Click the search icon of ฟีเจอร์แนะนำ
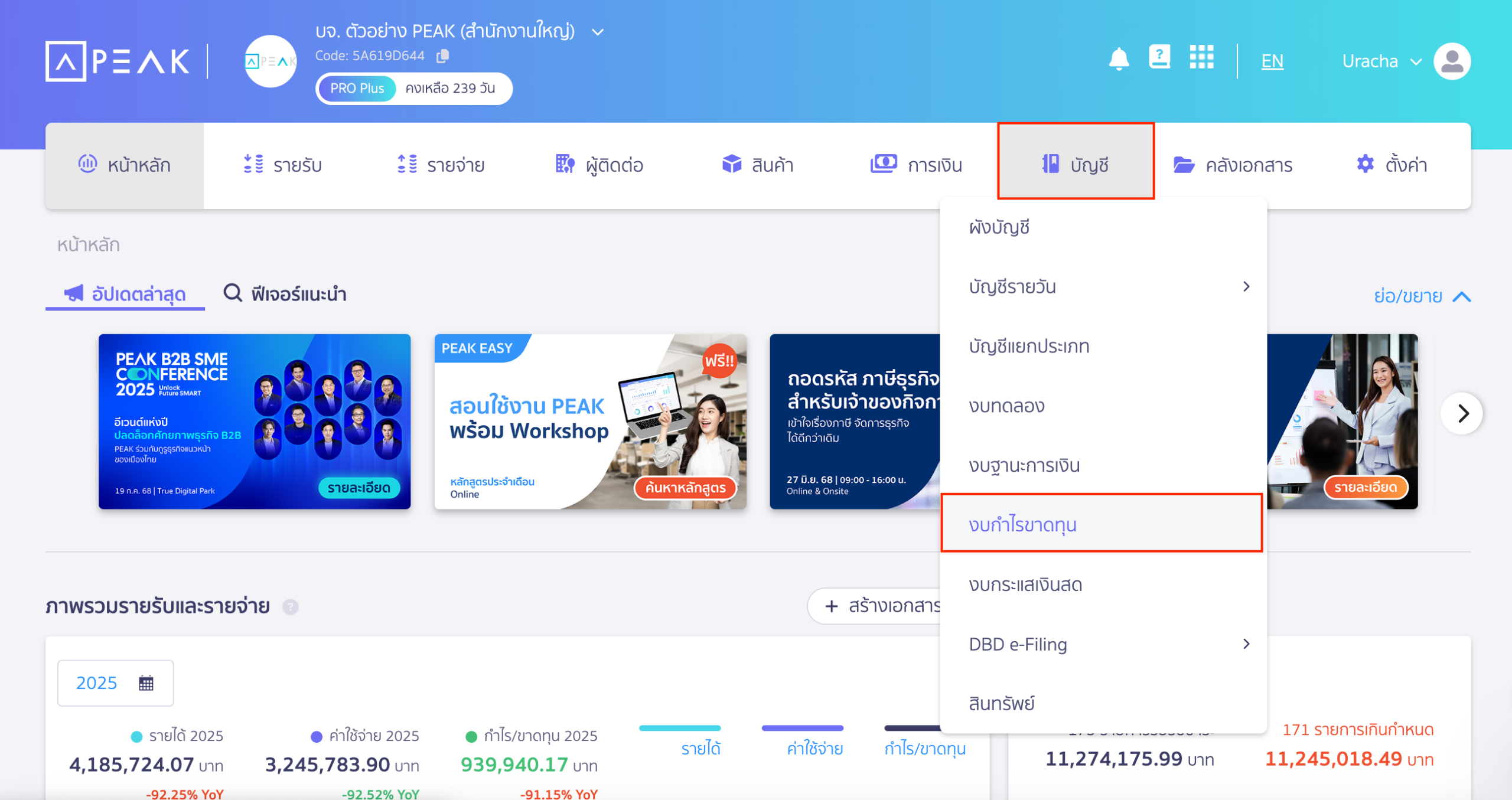This screenshot has width=1512, height=800. [x=232, y=293]
